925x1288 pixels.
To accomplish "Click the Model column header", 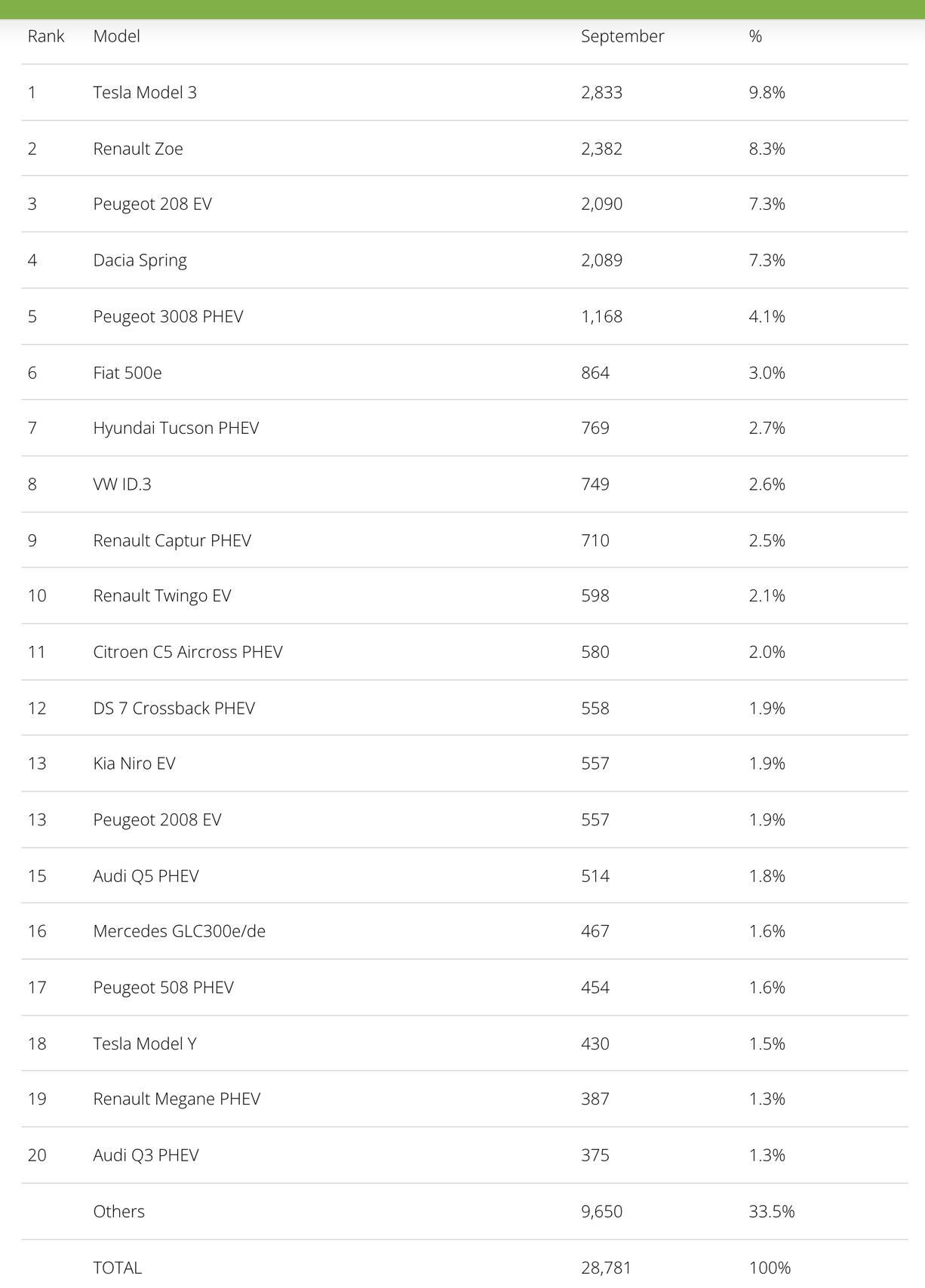I will tap(116, 36).
